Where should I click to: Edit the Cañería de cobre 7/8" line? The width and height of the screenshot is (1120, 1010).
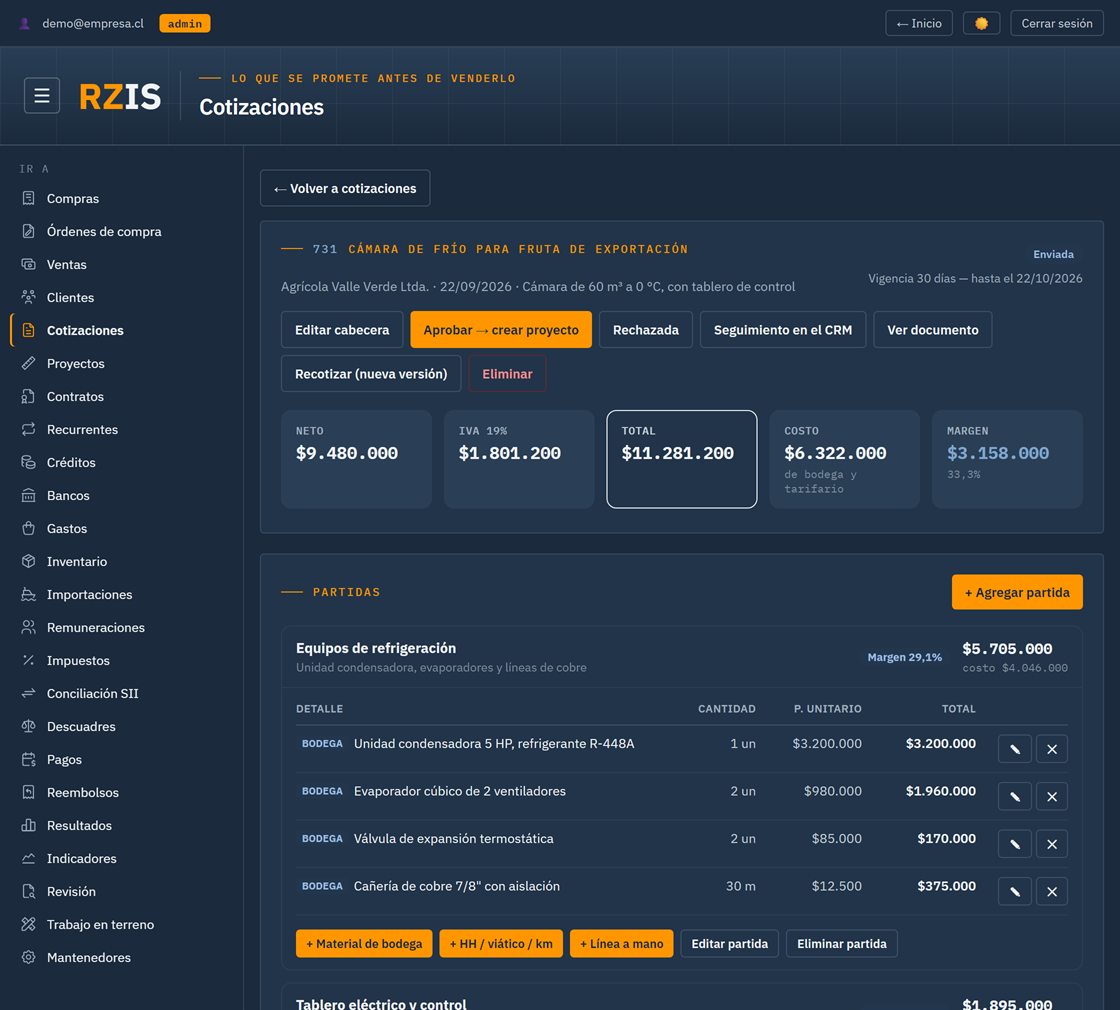point(1014,891)
